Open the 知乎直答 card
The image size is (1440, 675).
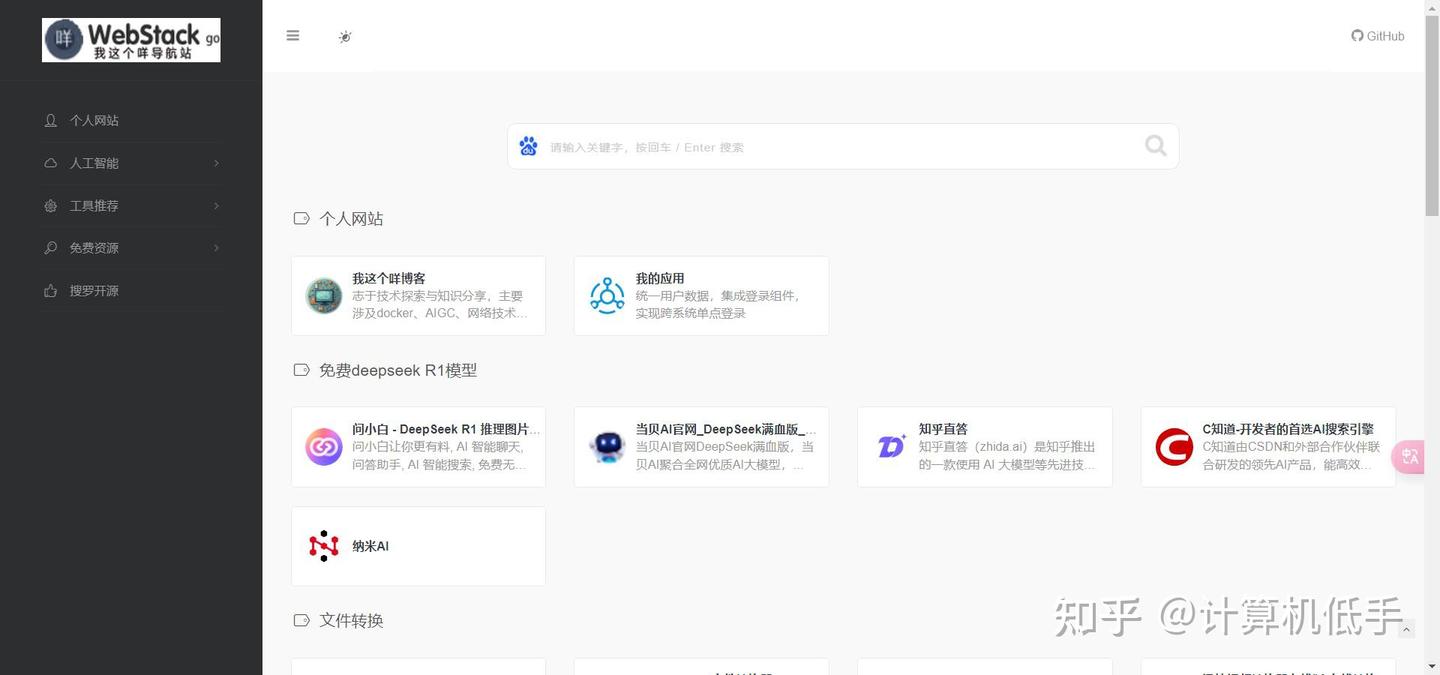coord(984,446)
